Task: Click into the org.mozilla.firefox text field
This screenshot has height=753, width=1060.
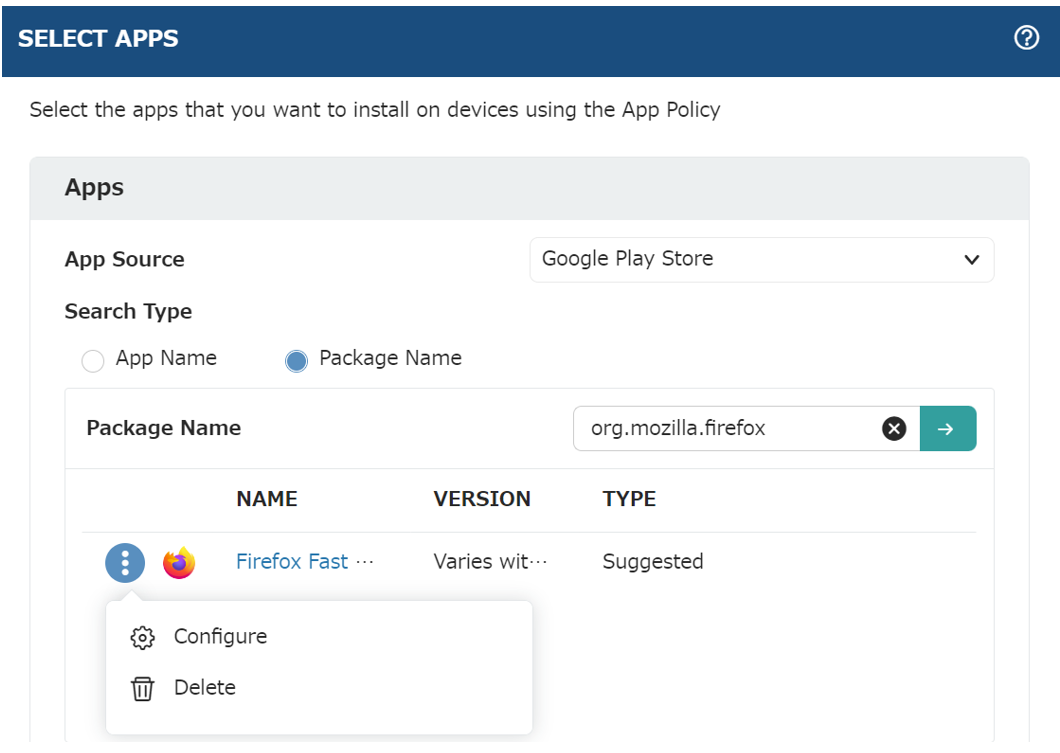Action: 725,428
